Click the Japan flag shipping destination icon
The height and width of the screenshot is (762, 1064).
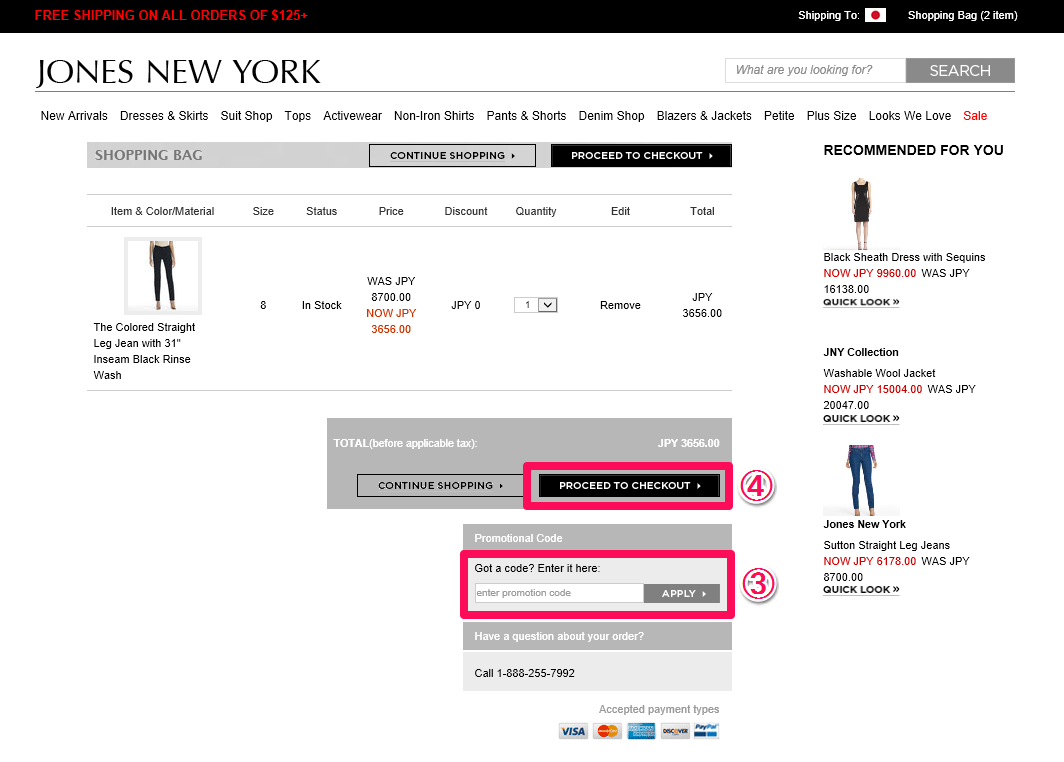875,15
